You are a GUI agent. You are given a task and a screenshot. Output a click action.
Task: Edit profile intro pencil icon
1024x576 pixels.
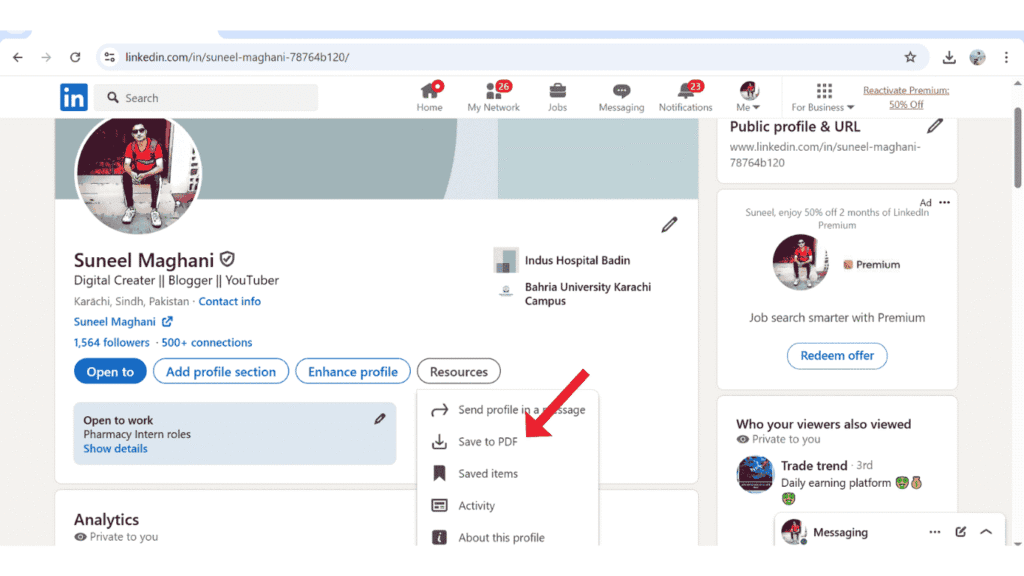click(669, 225)
